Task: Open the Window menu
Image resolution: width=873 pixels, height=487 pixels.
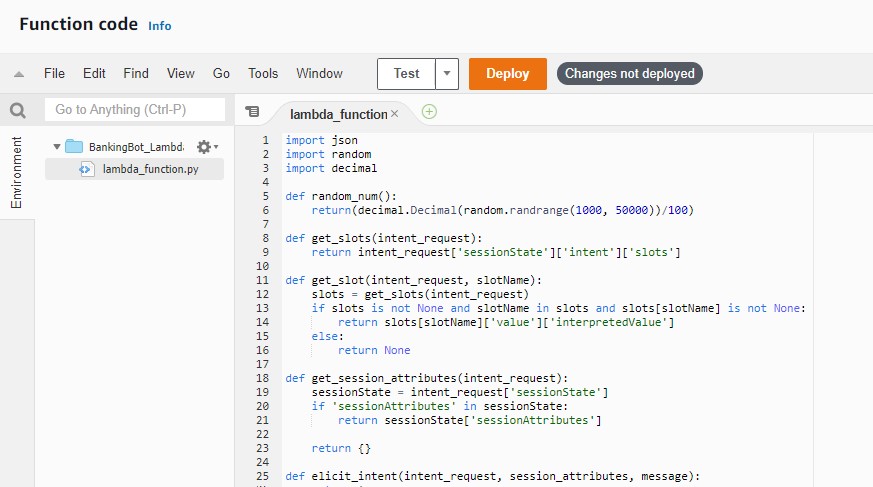Action: tap(320, 73)
